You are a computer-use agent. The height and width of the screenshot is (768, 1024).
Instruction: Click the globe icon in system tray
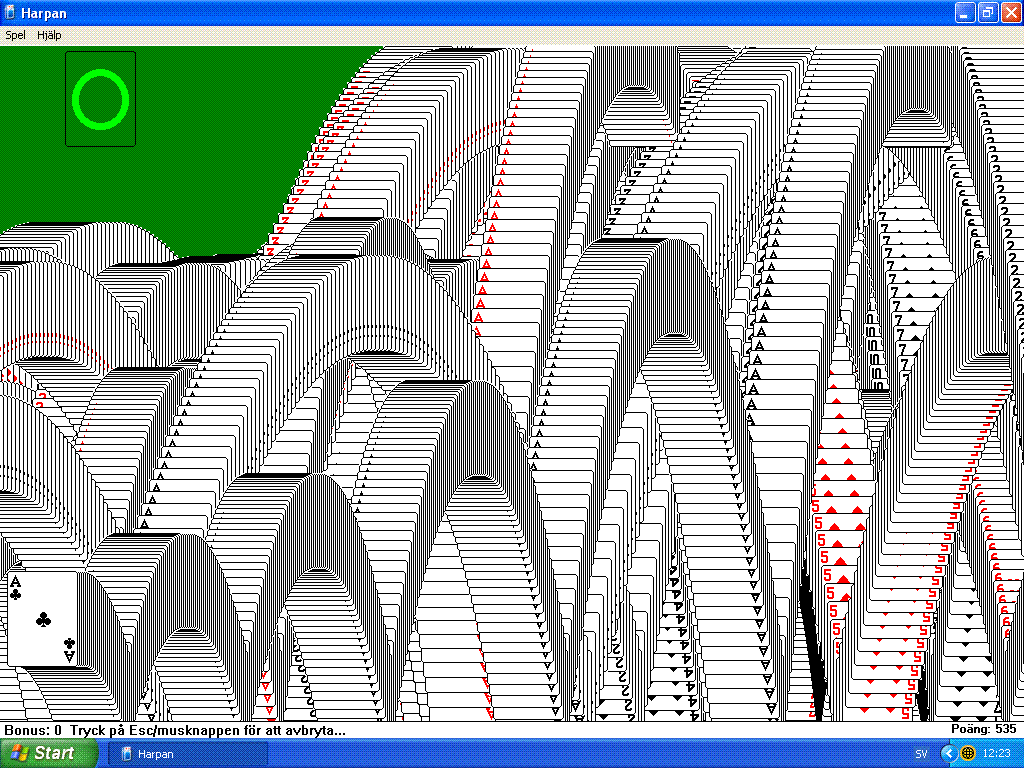[968, 754]
